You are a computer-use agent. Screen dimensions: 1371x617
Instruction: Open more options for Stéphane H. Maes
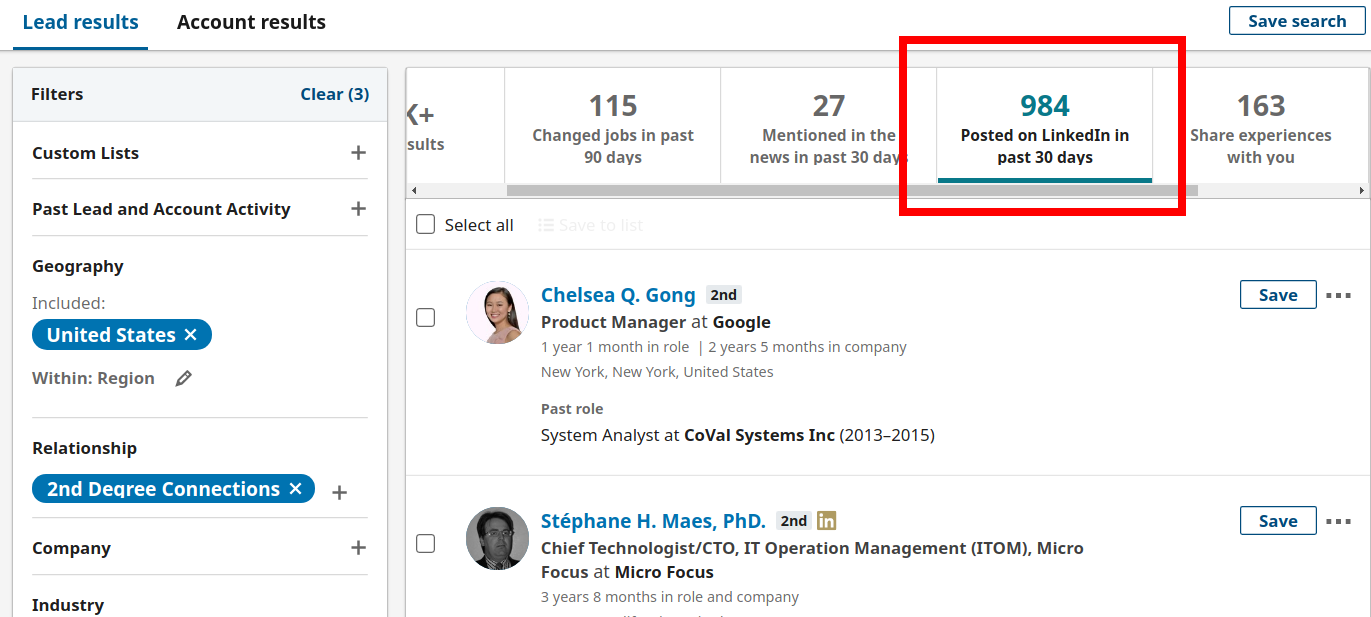pos(1338,521)
